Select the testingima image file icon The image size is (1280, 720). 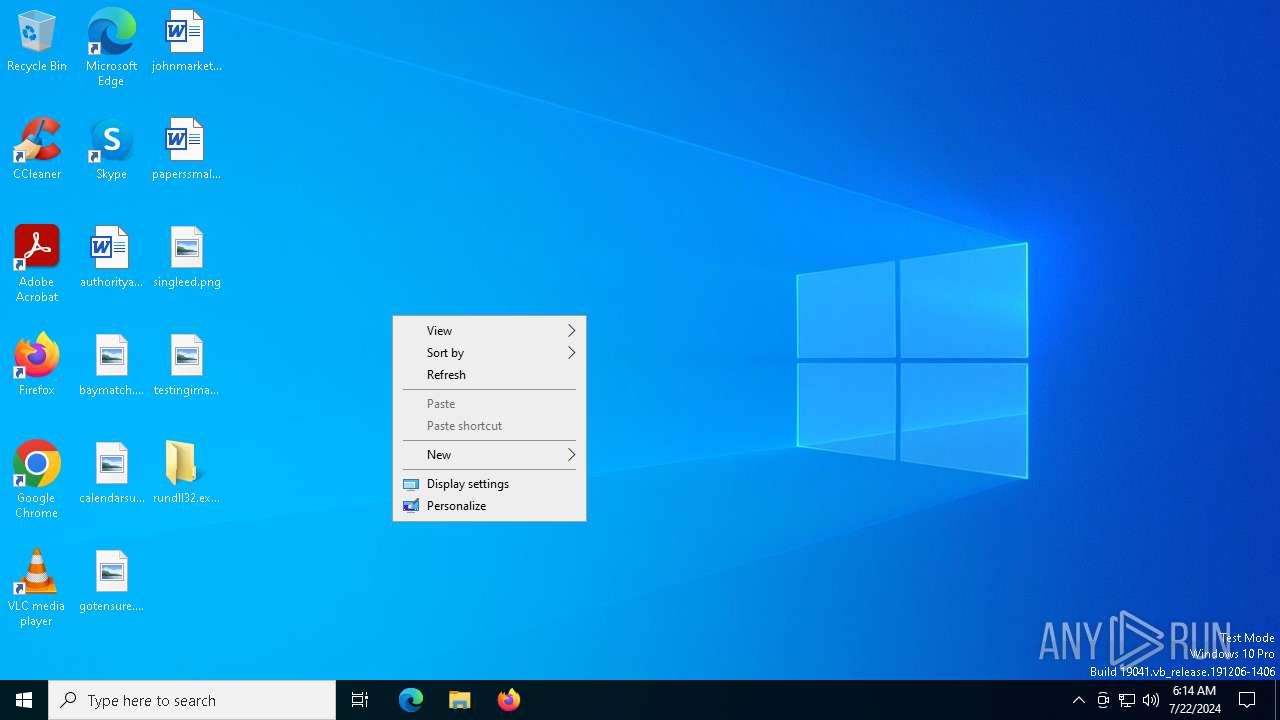point(186,366)
